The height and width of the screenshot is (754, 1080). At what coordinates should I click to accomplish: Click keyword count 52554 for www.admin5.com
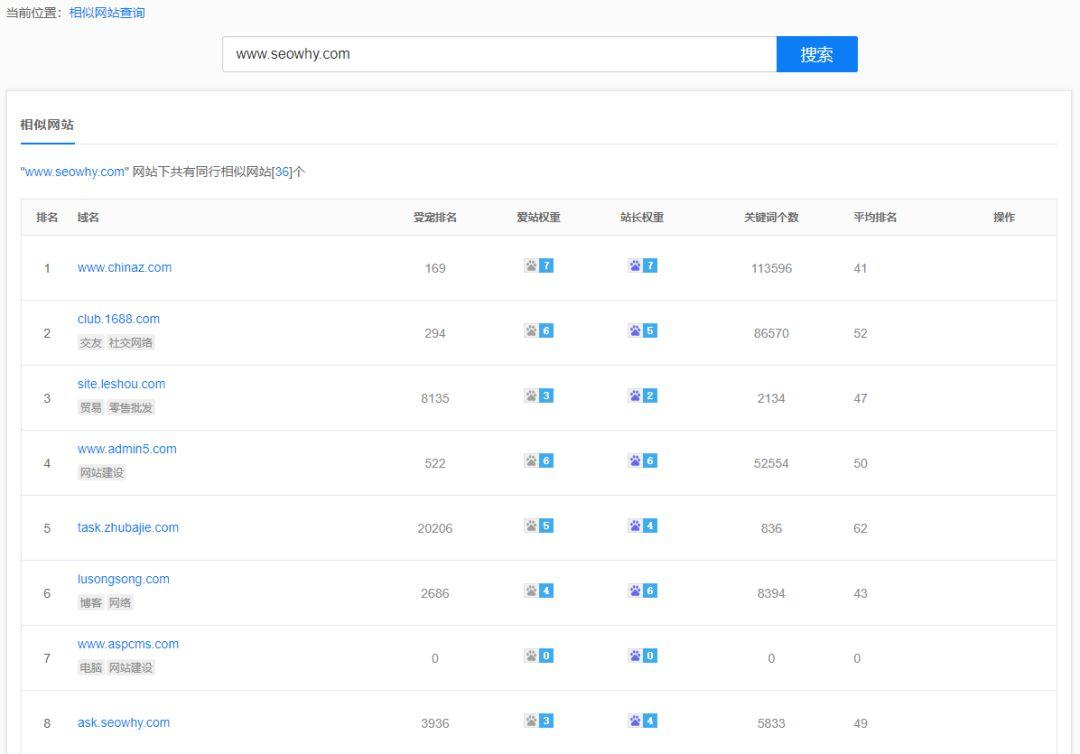[x=771, y=463]
